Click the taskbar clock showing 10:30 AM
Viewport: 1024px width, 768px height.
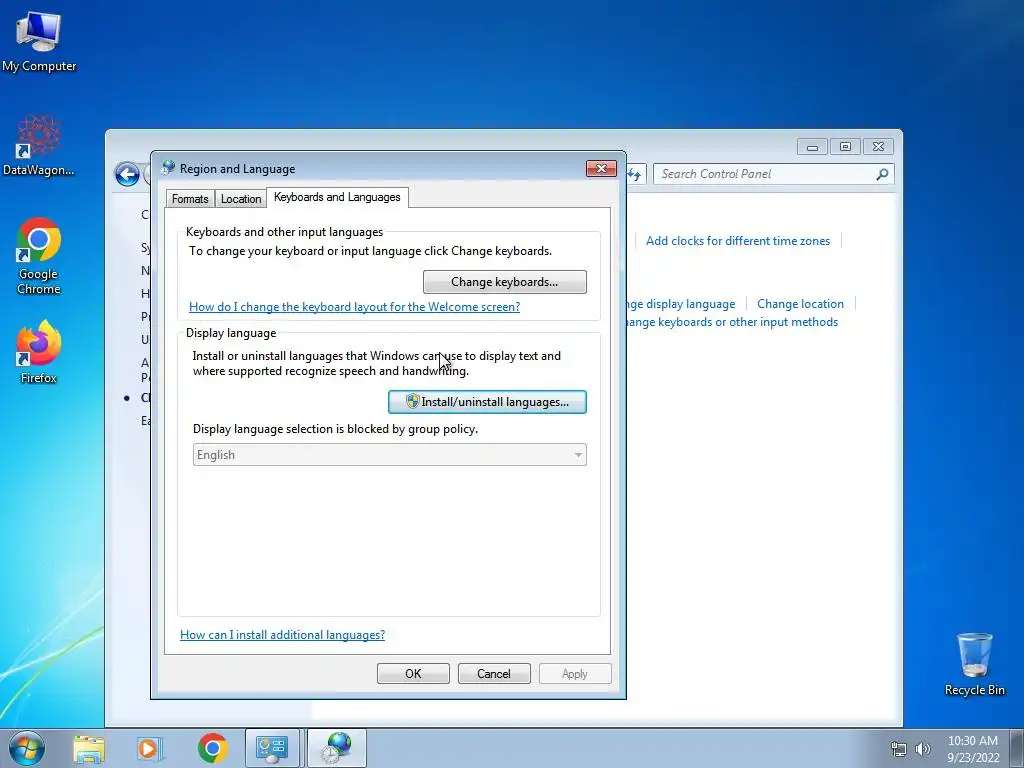973,749
